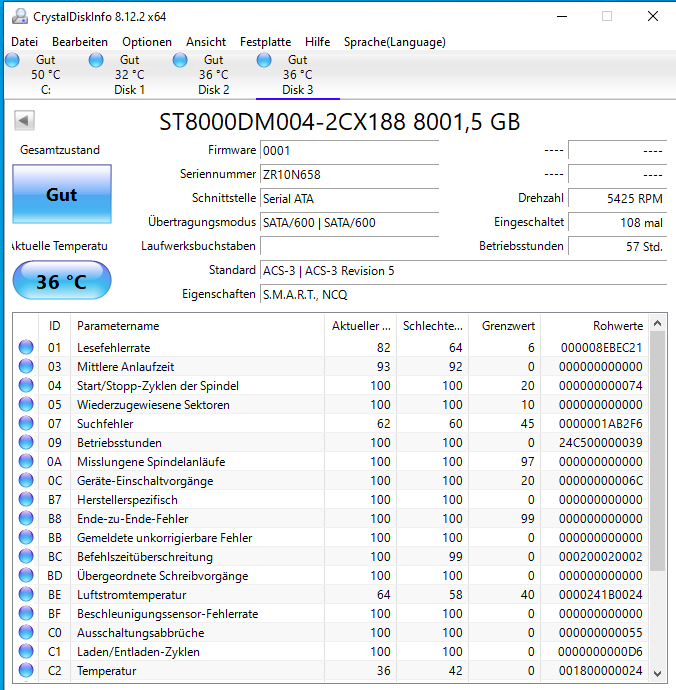The image size is (676, 690).
Task: Click the Drehzahl value 5425 RPM
Action: coord(617,198)
